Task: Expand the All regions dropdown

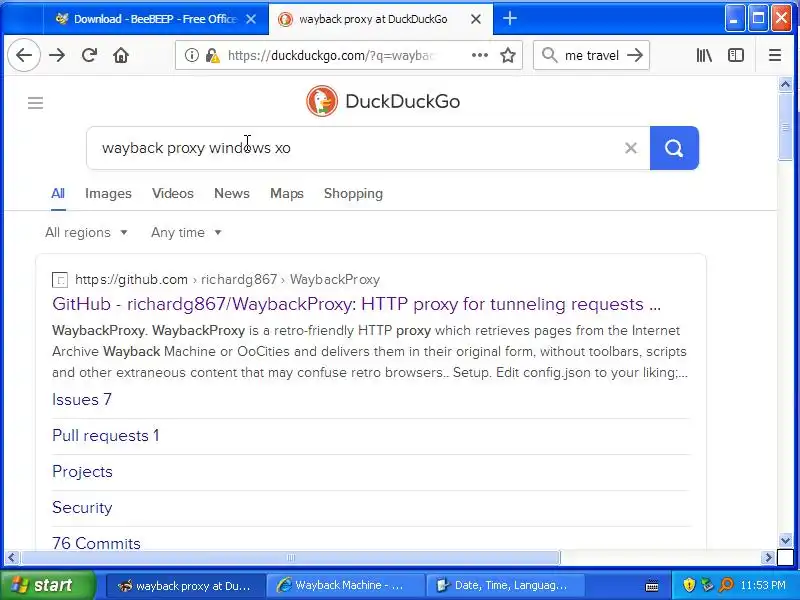Action: (x=86, y=233)
